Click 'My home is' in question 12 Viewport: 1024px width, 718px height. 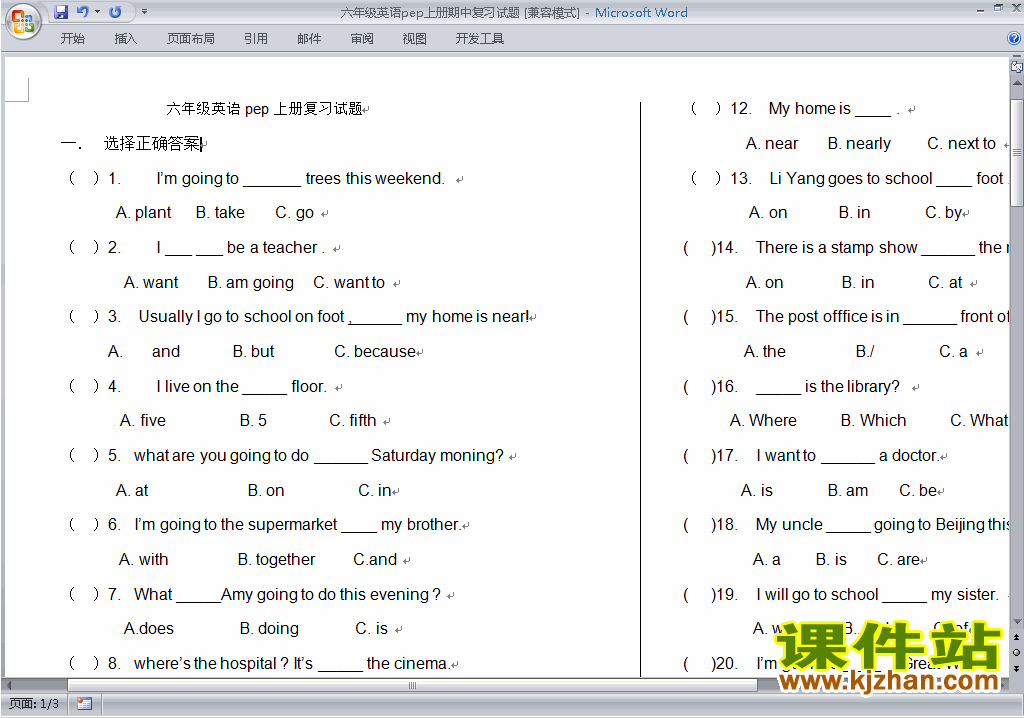pyautogui.click(x=810, y=108)
